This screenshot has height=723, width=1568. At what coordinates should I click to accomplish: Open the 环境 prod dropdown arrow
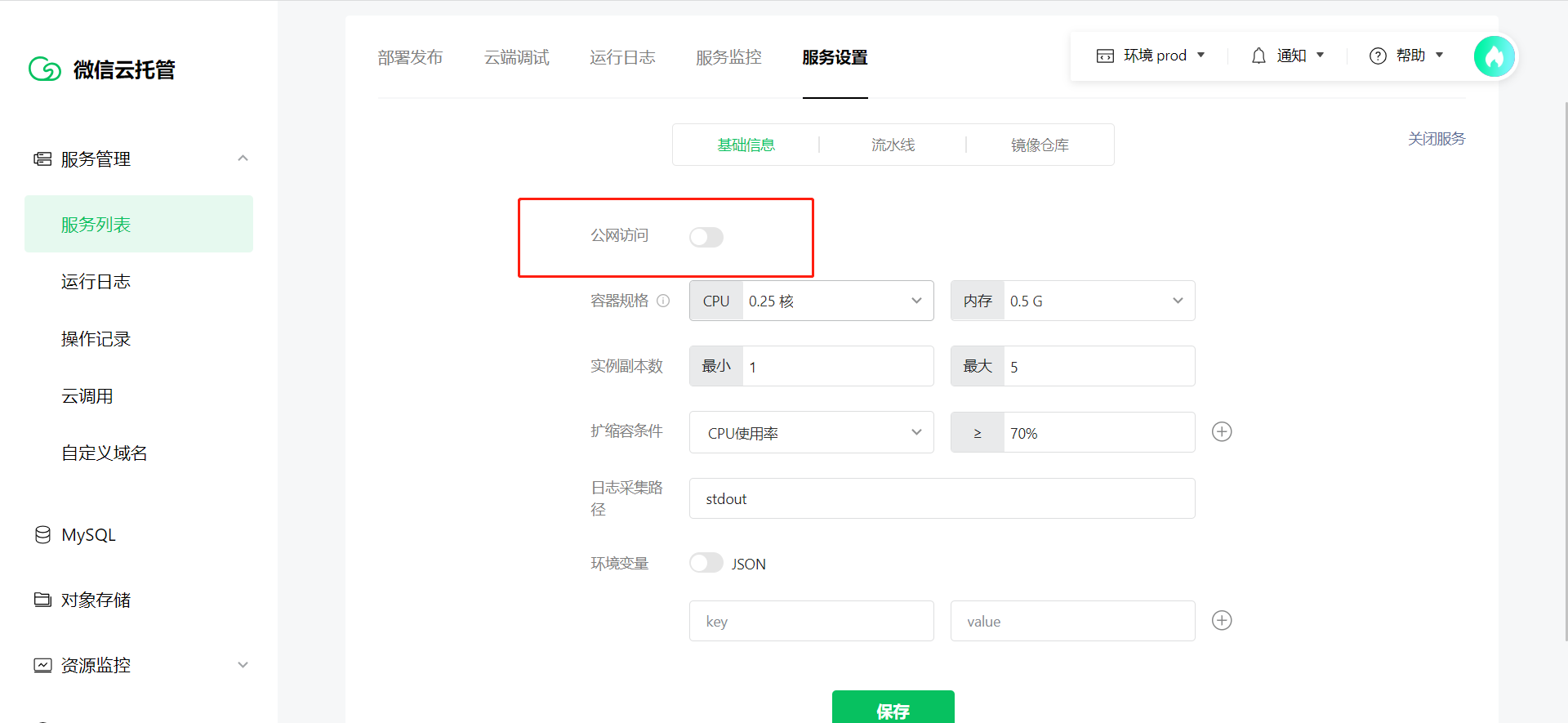click(x=1200, y=56)
